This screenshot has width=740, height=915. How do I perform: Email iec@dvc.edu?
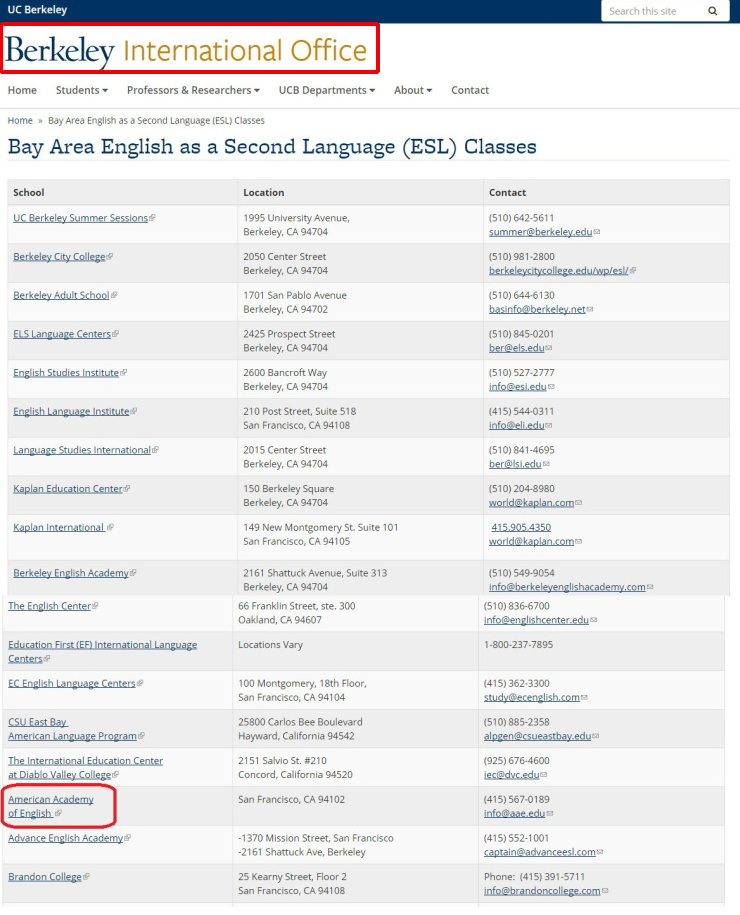[511, 774]
